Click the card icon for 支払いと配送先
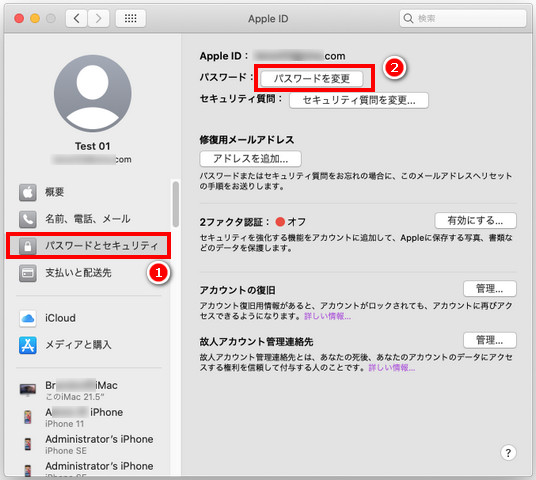Image resolution: width=536 pixels, height=480 pixels. (x=28, y=273)
